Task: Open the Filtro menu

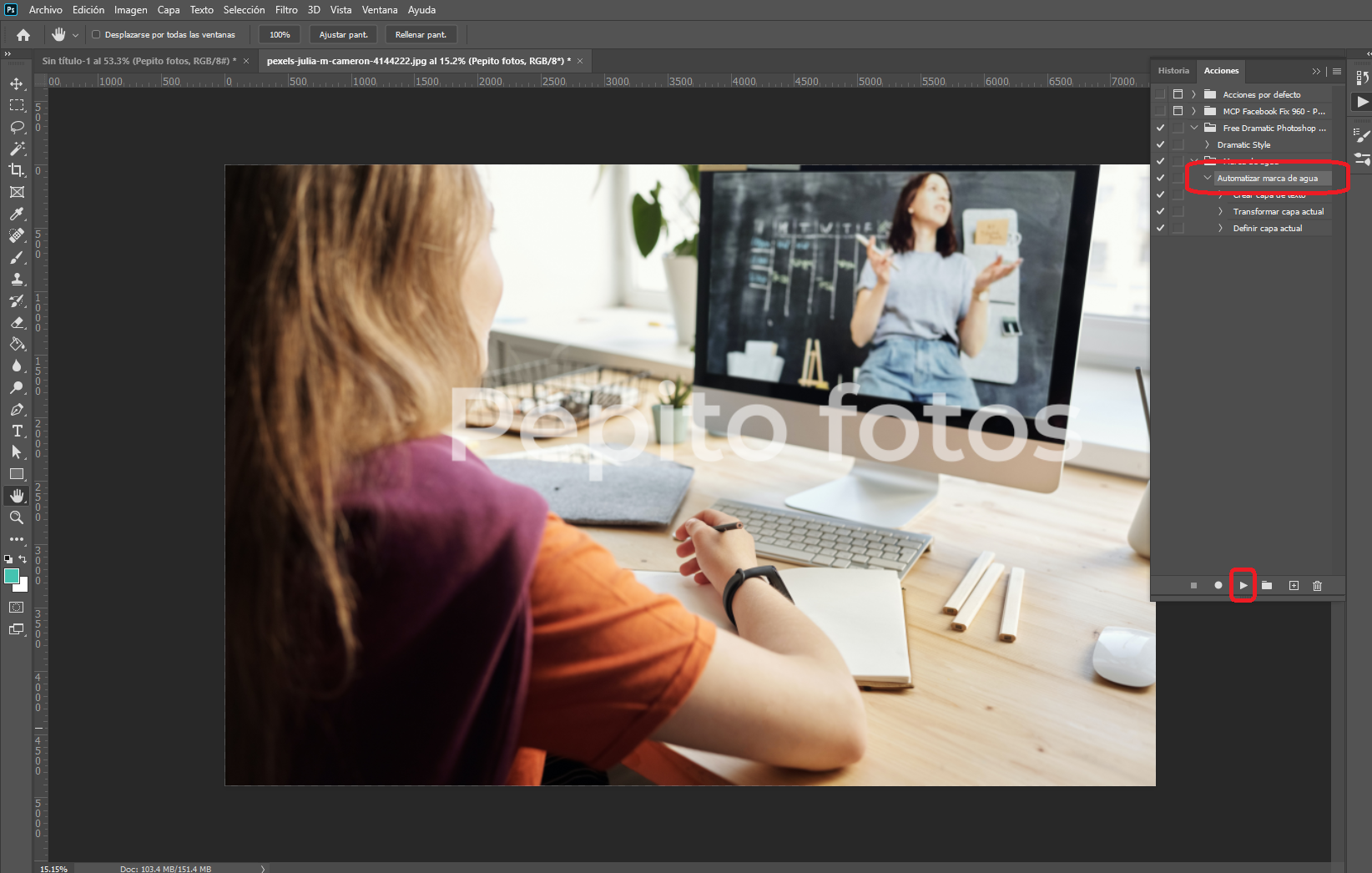Action: tap(286, 10)
